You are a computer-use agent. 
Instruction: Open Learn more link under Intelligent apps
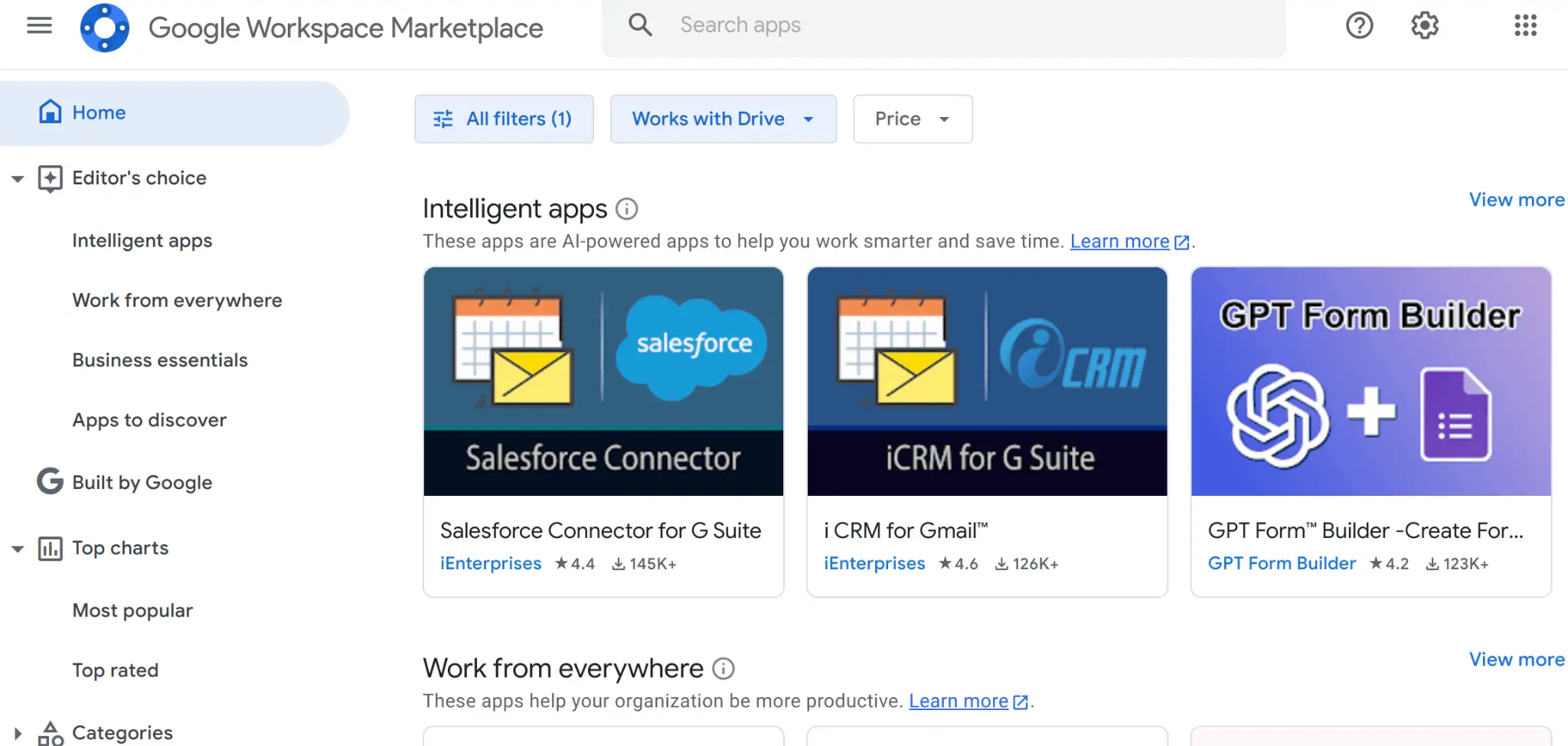click(1119, 242)
